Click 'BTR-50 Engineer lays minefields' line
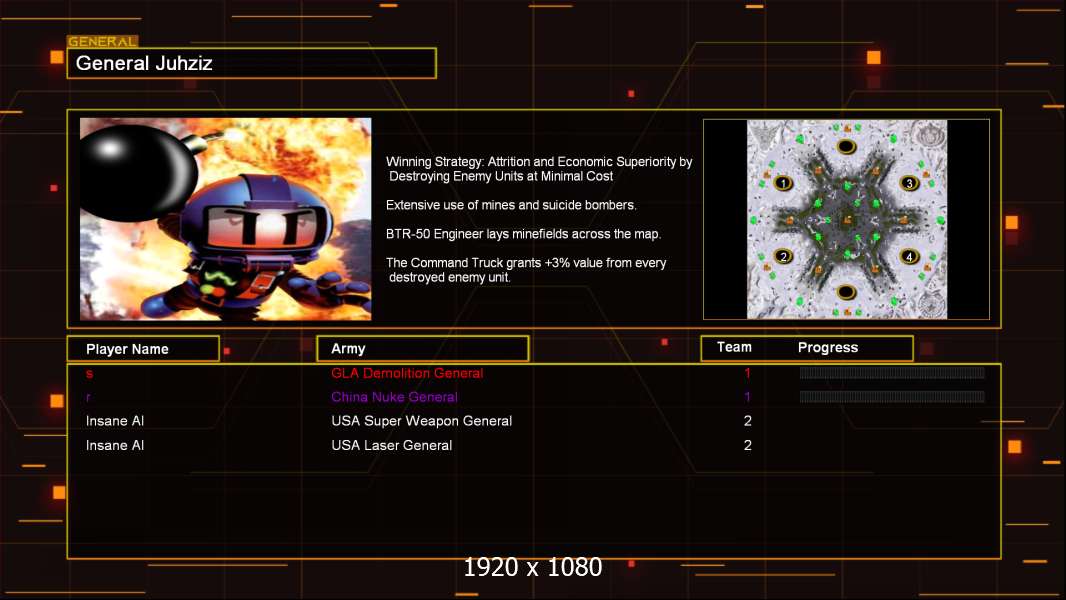Image resolution: width=1066 pixels, height=600 pixels. tap(523, 234)
